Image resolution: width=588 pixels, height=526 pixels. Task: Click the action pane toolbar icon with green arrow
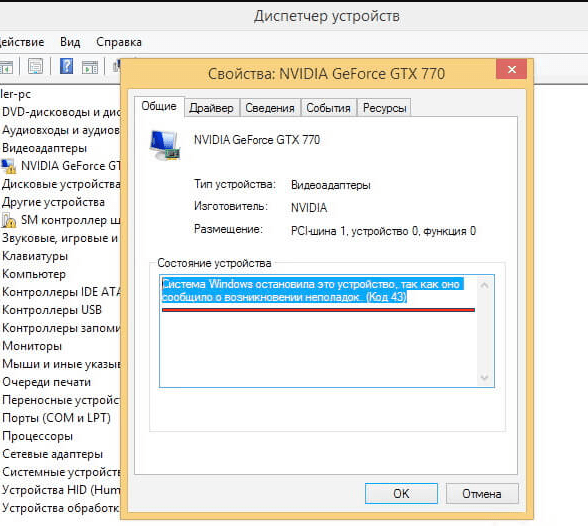pos(90,67)
